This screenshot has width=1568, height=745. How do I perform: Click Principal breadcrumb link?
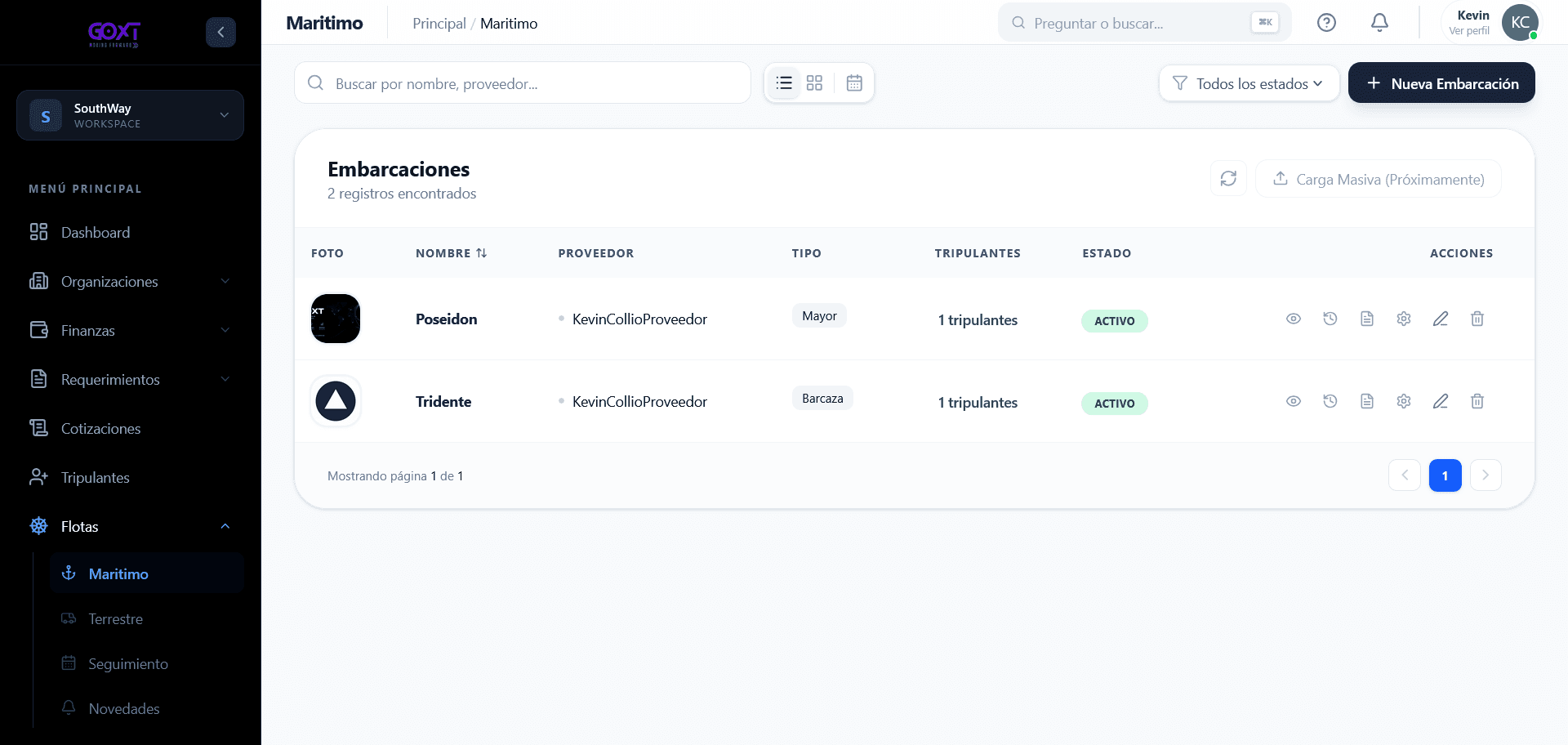tap(439, 24)
